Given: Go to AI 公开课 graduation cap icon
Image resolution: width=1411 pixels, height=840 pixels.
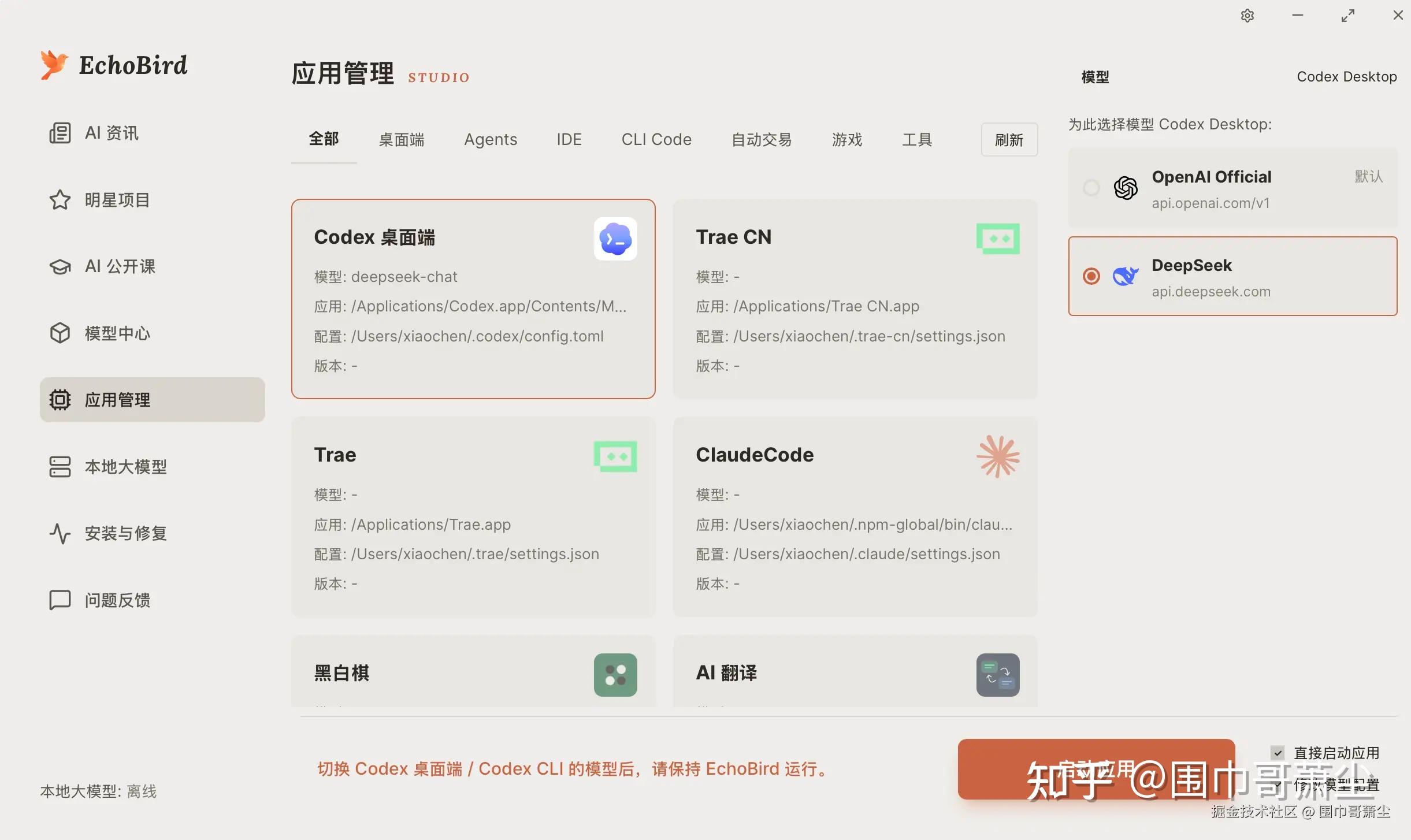Looking at the screenshot, I should 60,266.
